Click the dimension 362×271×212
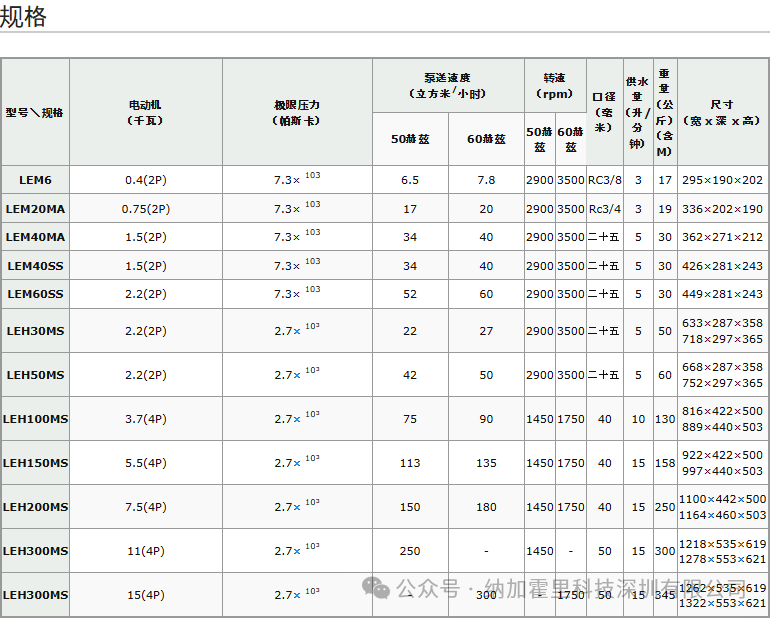The height and width of the screenshot is (619, 771). 722,237
